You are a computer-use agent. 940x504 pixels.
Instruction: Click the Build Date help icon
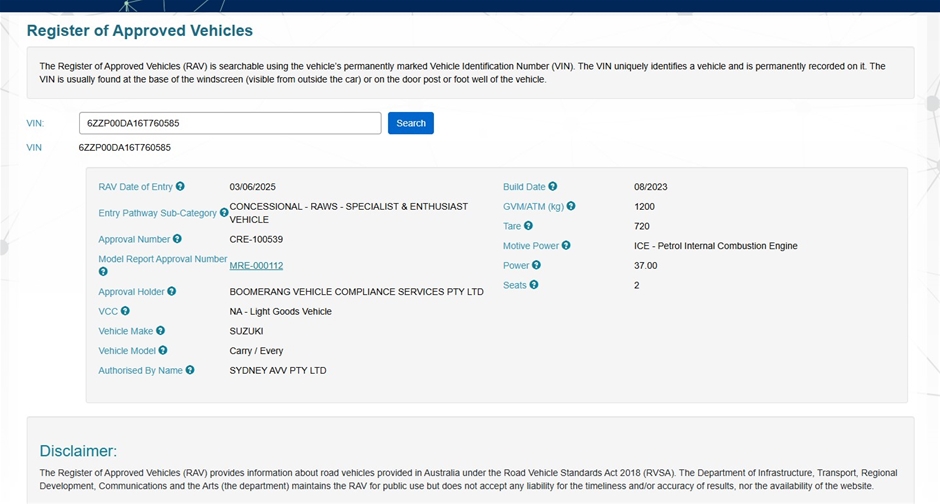pos(553,186)
